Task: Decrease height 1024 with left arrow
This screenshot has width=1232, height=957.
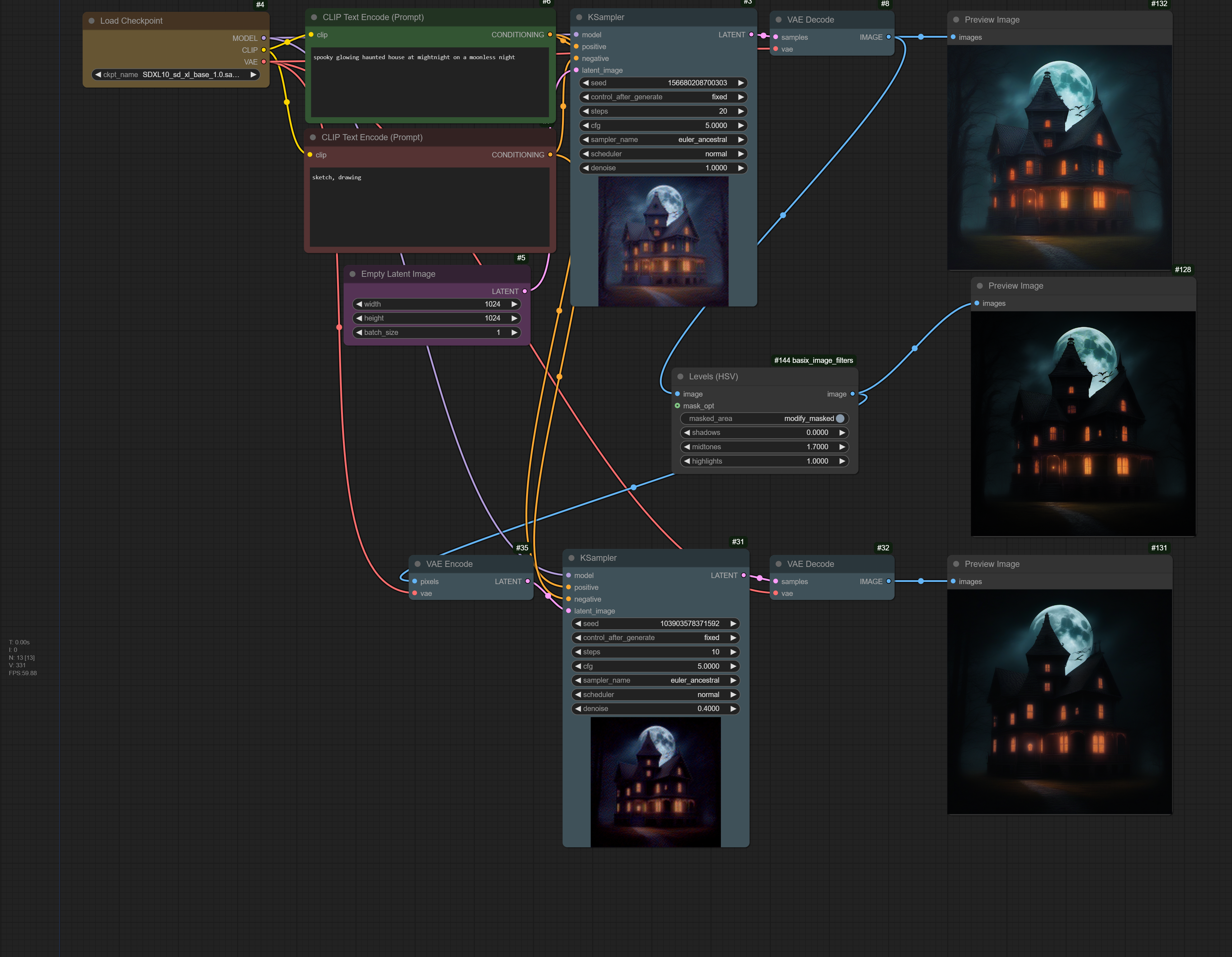Action: click(x=359, y=318)
